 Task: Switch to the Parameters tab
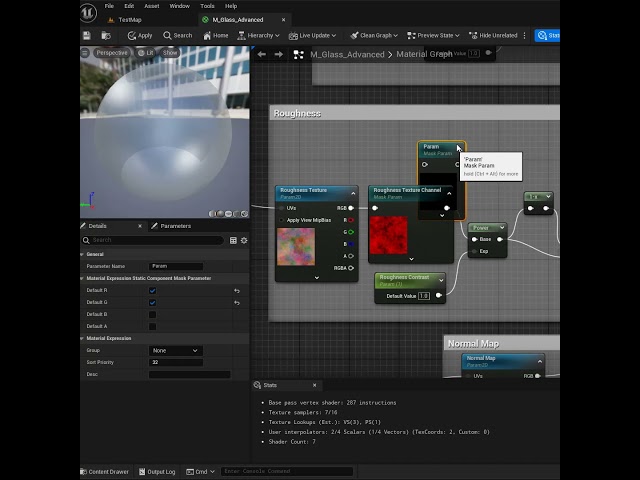171,226
